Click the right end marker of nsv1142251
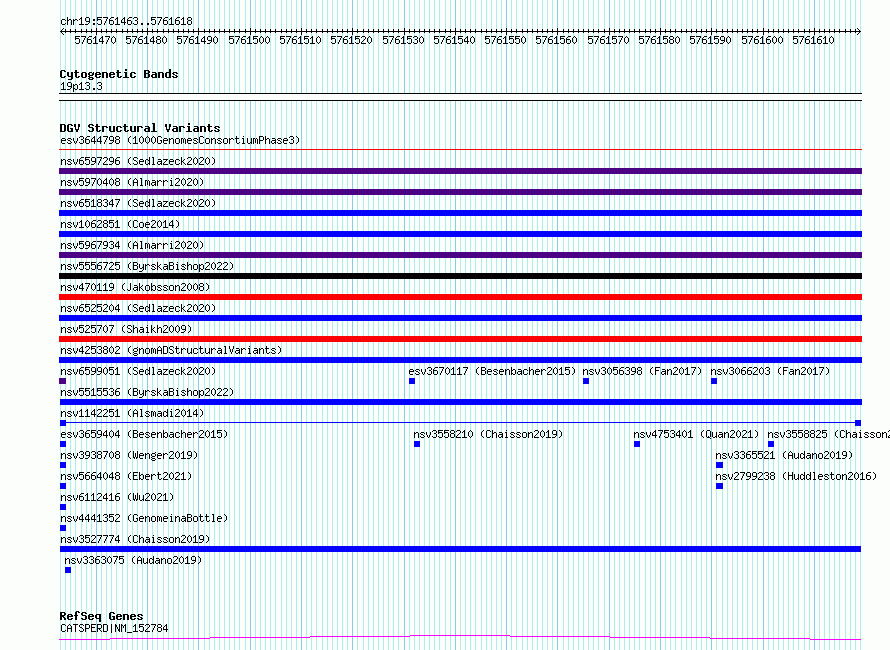Viewport: 890px width, 650px height. coord(858,423)
